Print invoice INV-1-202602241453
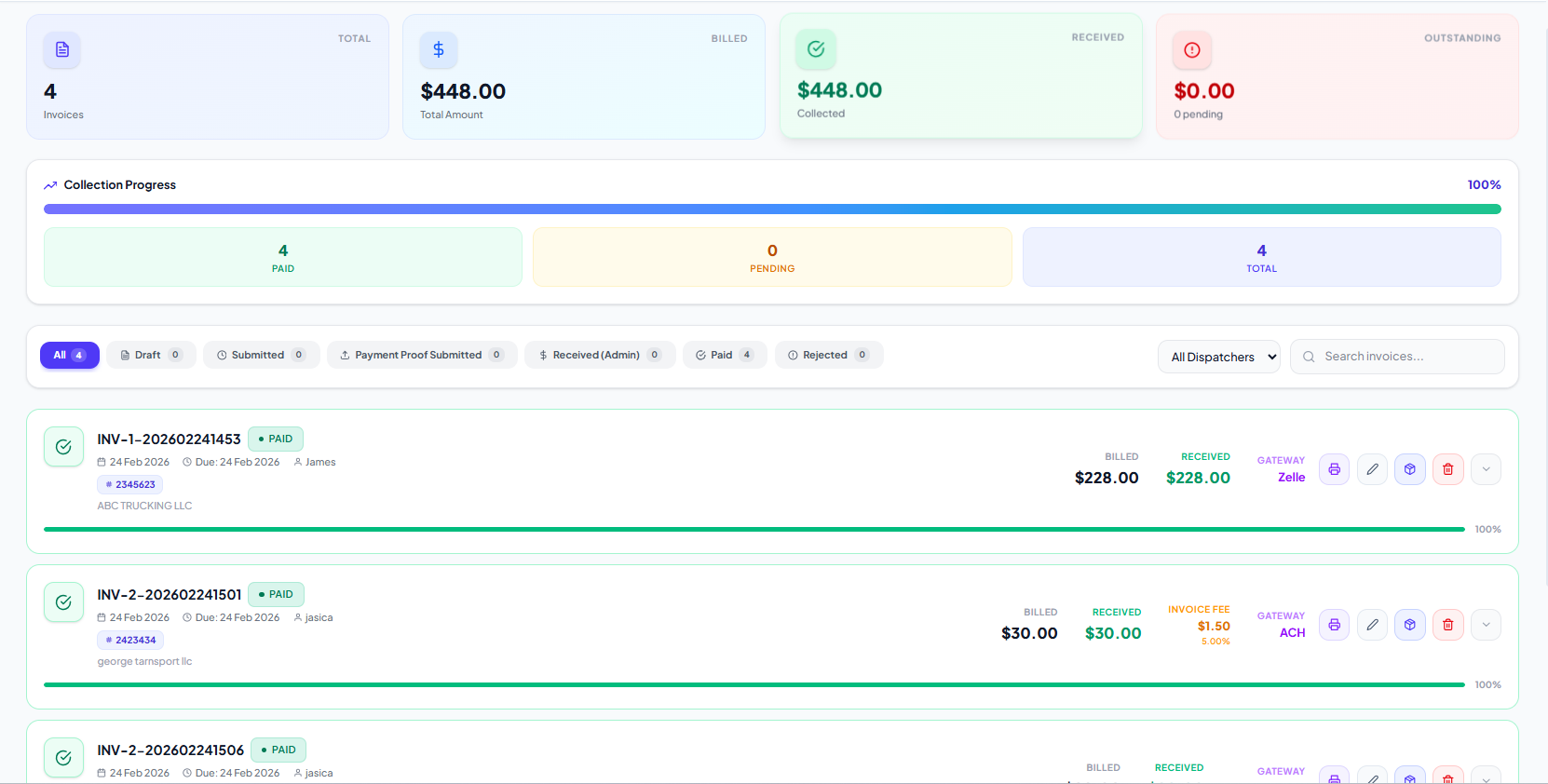The image size is (1548, 784). pyautogui.click(x=1335, y=469)
